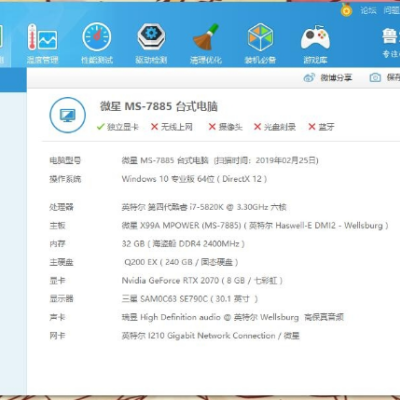Click the gold medal icon at top
This screenshot has width=400, height=400.
pos(347,10)
